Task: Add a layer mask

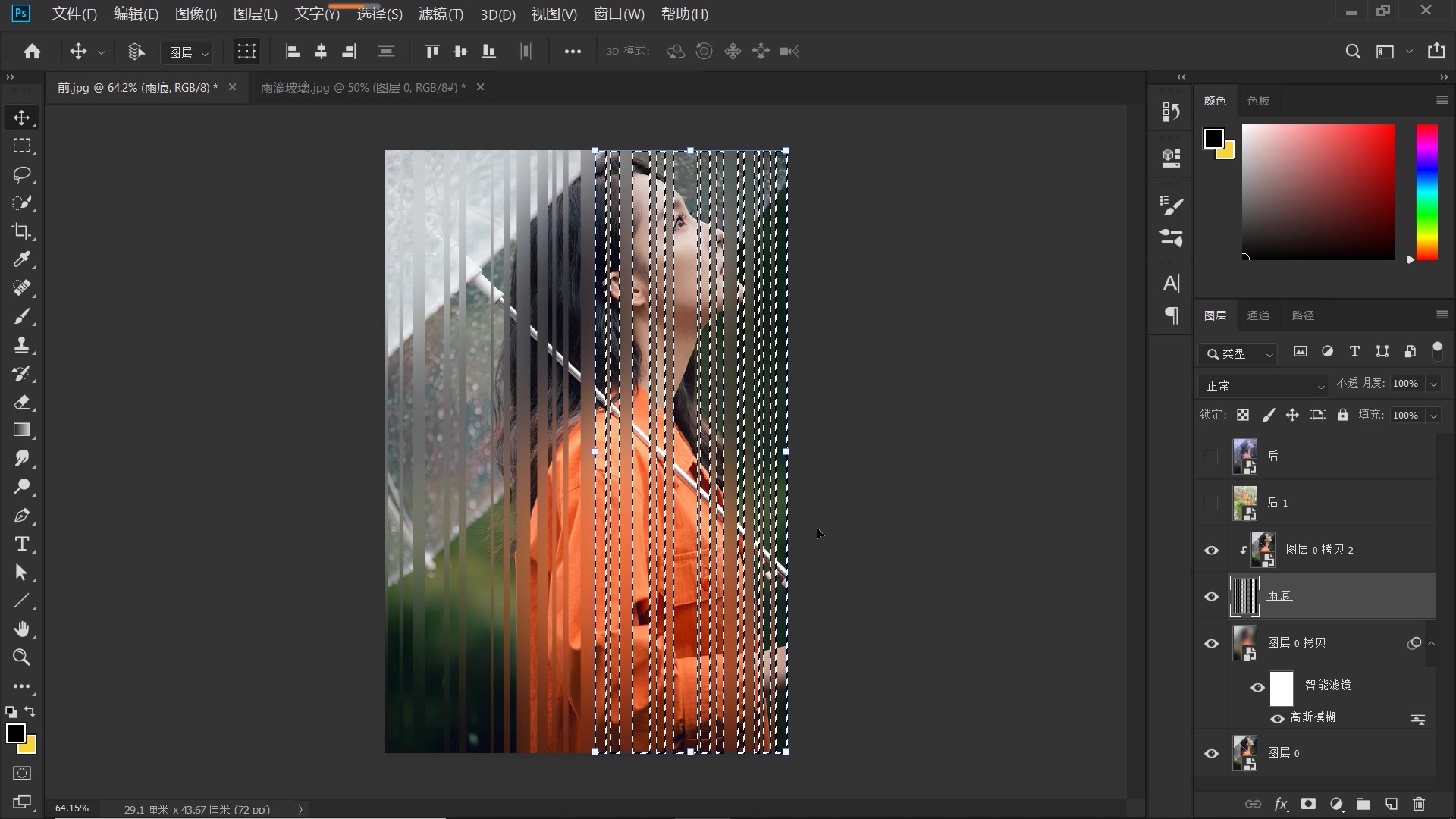Action: [x=1308, y=804]
